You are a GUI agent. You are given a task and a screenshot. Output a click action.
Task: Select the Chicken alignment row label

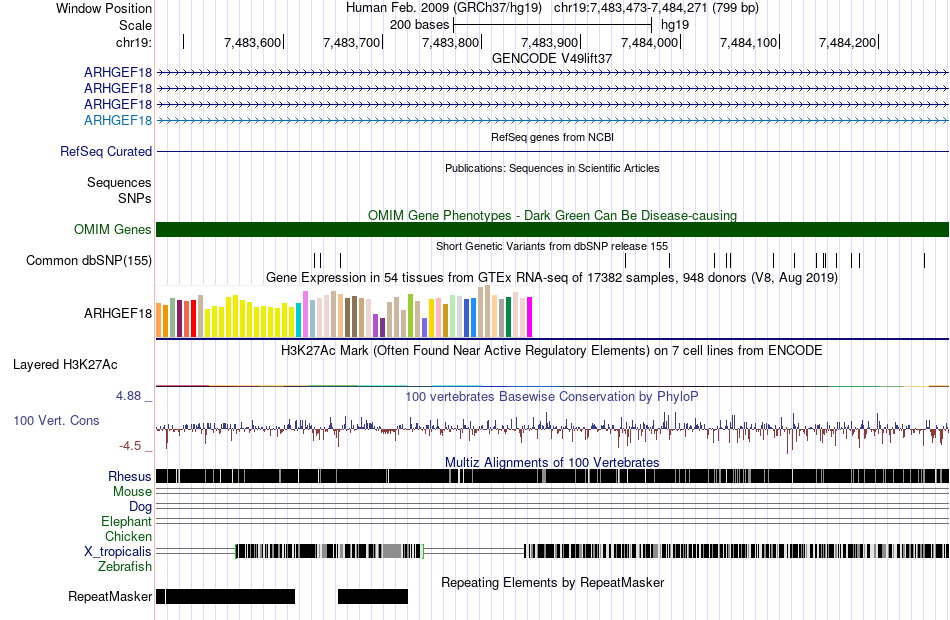pos(128,536)
